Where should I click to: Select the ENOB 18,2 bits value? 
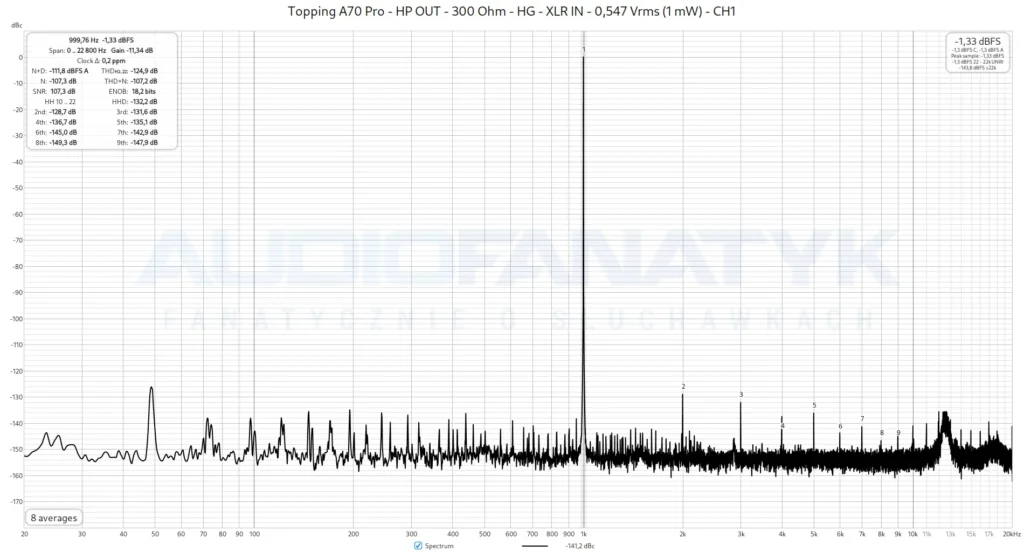point(144,91)
